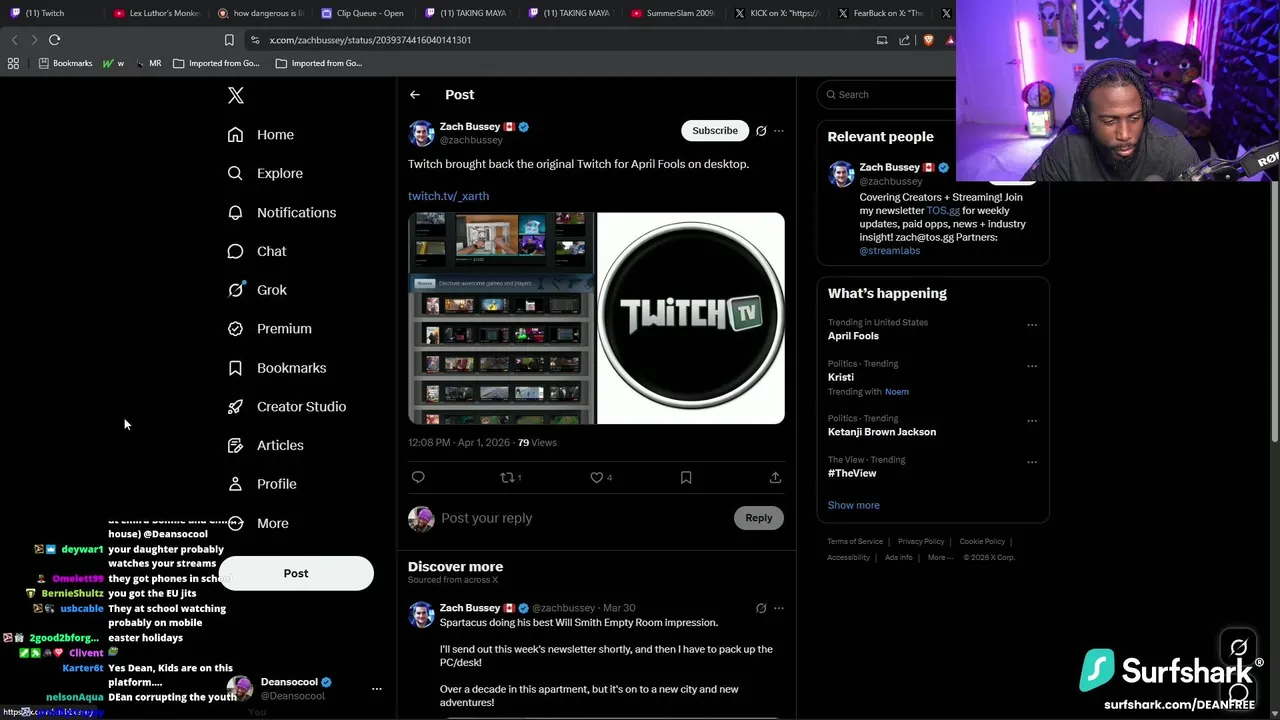The image size is (1280, 720).
Task: Expand footer More link
Action: tap(940, 557)
